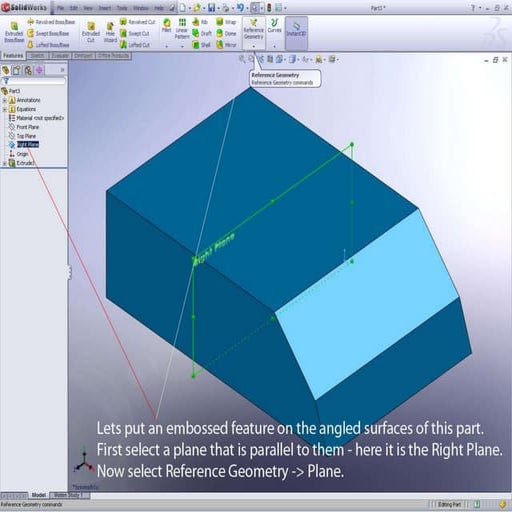Open the FeatureManager design tree tab
This screenshot has height=512, width=512.
point(6,70)
